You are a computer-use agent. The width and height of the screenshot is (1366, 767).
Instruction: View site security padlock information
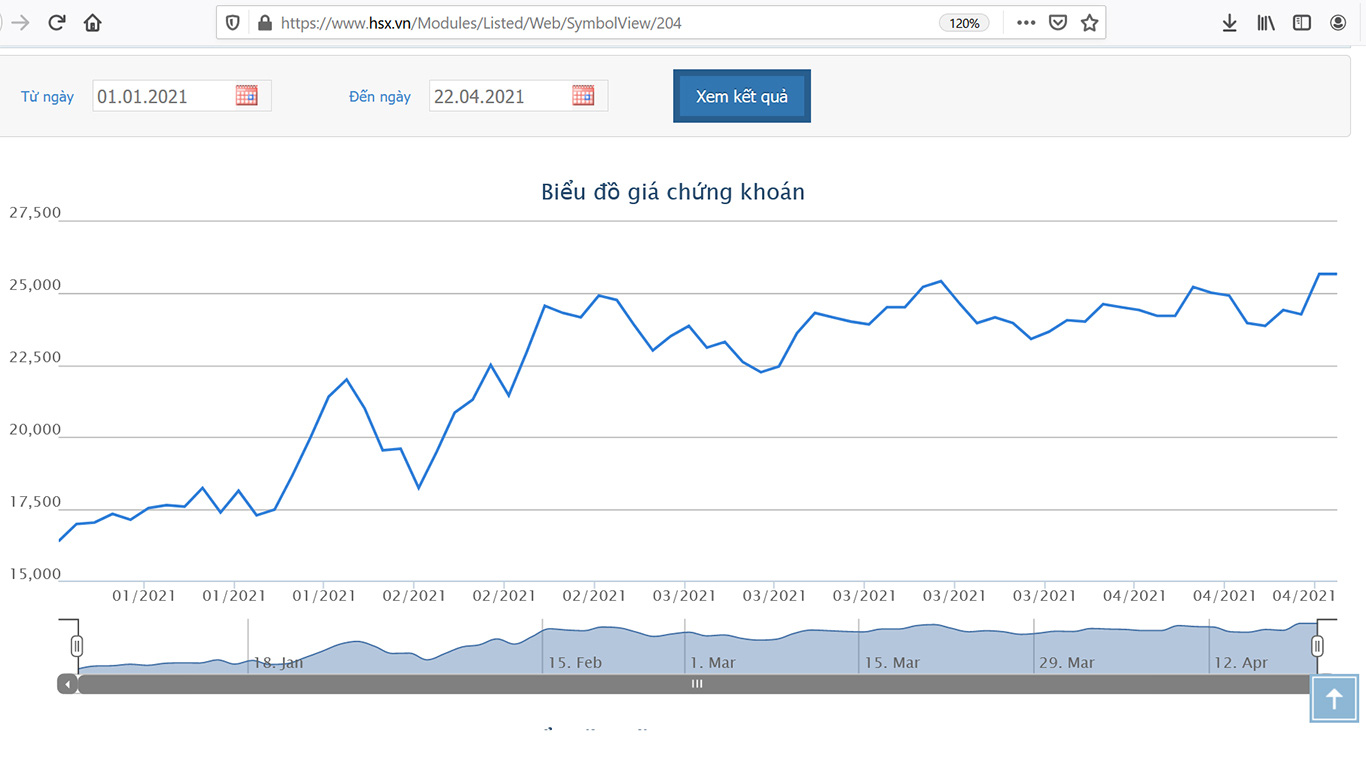tap(264, 22)
